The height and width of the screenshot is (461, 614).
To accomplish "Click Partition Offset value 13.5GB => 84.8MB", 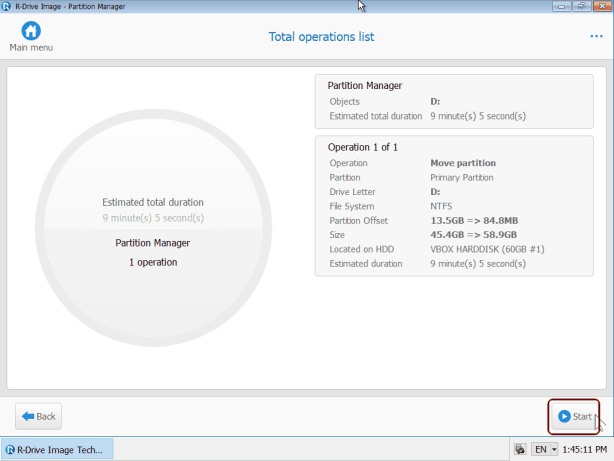I will pos(474,221).
